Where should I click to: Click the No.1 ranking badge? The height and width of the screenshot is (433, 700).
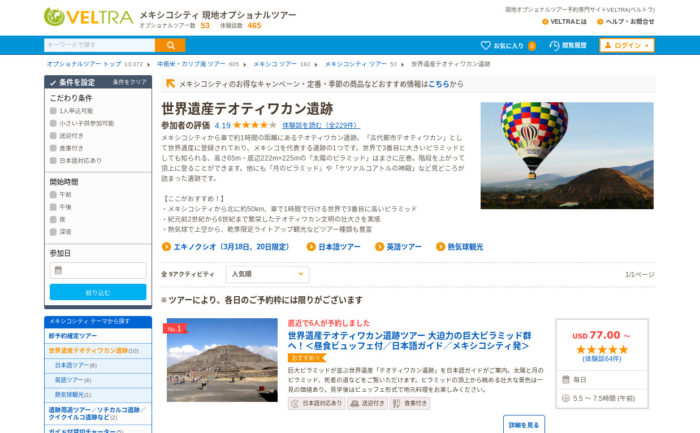[175, 329]
